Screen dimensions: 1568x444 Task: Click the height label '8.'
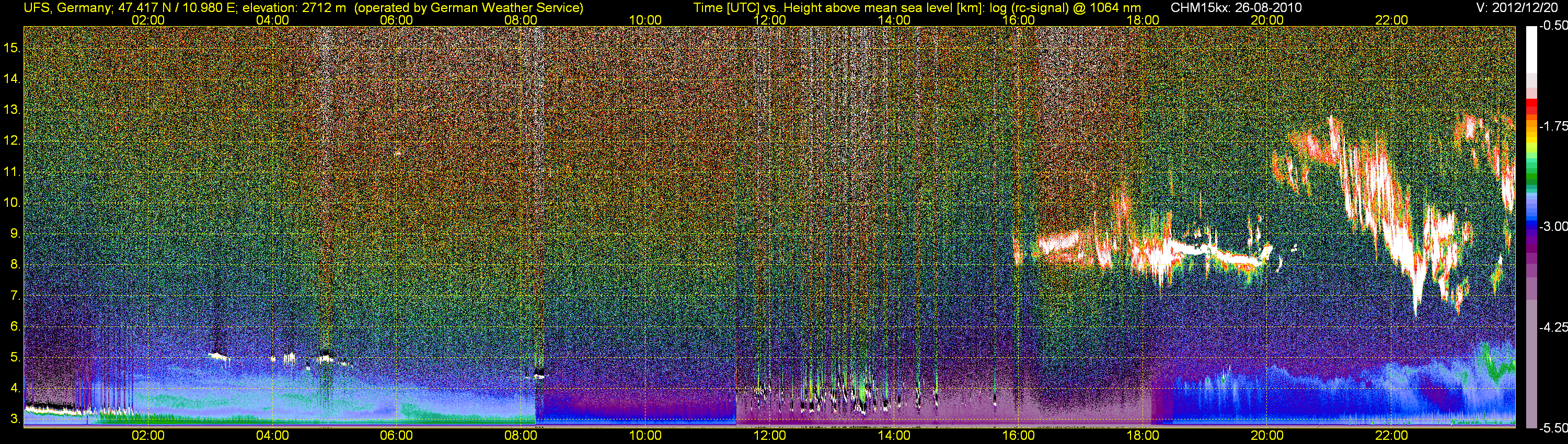(16, 265)
